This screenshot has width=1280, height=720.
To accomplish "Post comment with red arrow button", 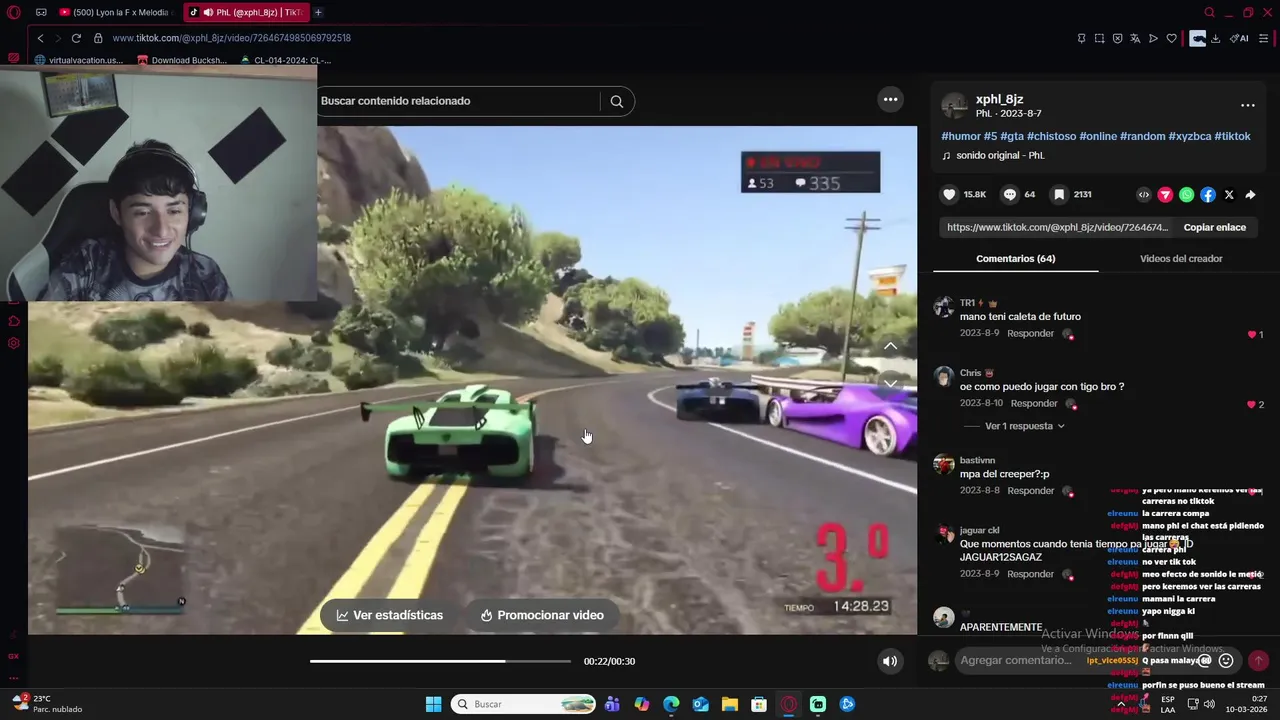I will click(1258, 660).
